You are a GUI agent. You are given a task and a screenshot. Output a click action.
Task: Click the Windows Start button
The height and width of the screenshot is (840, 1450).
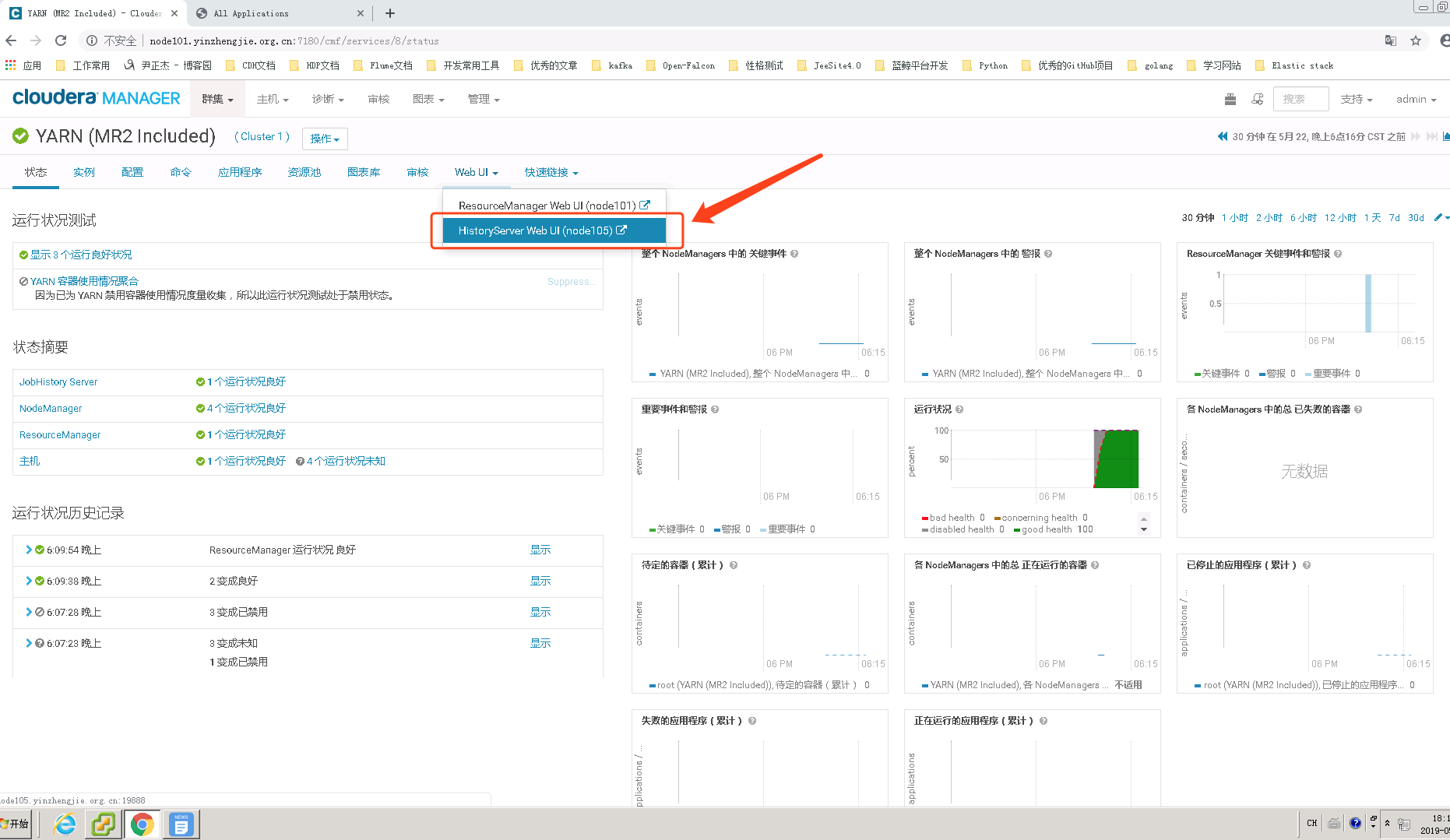tap(16, 824)
